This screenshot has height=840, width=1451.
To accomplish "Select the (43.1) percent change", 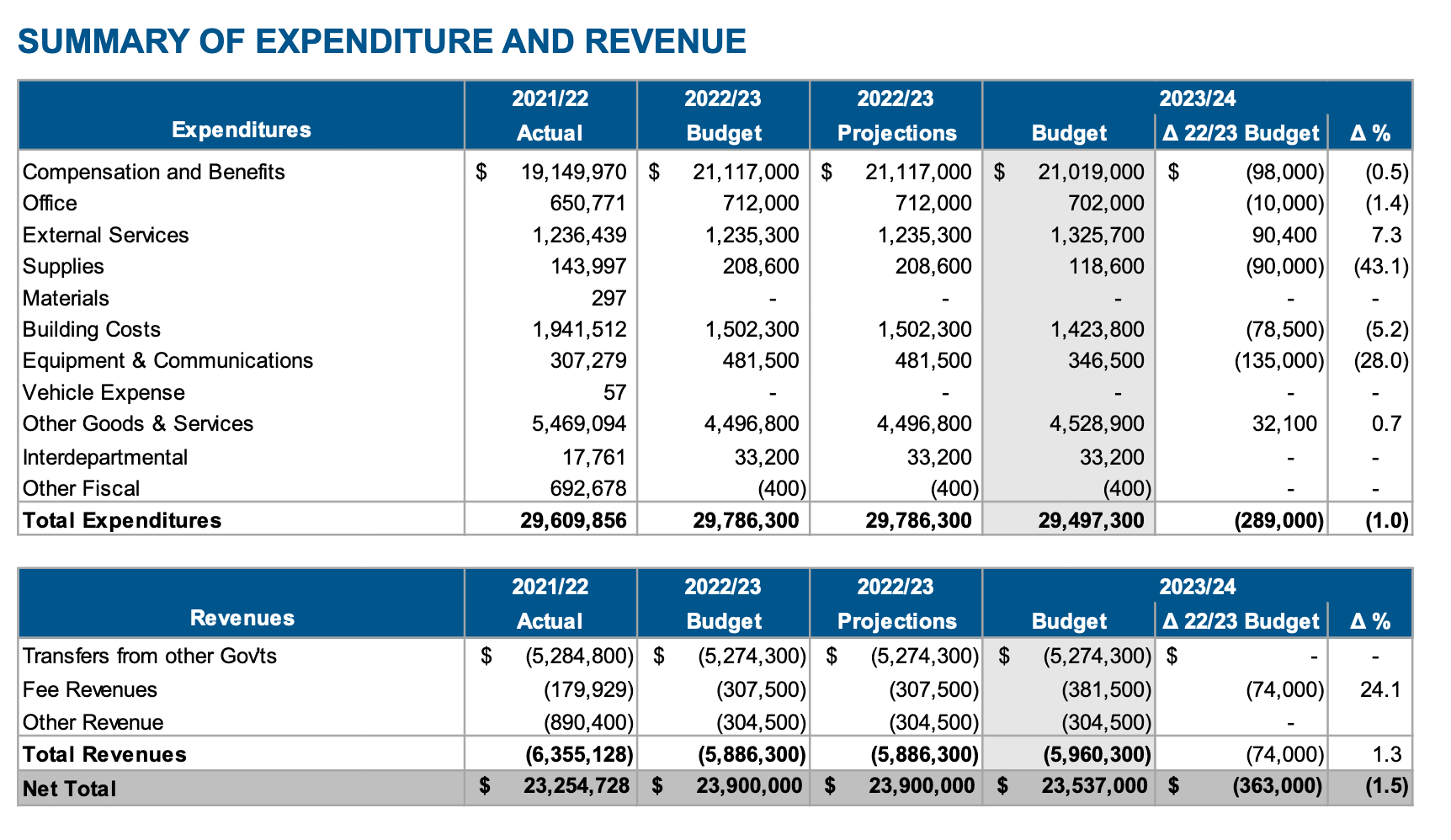I will pos(1381,267).
